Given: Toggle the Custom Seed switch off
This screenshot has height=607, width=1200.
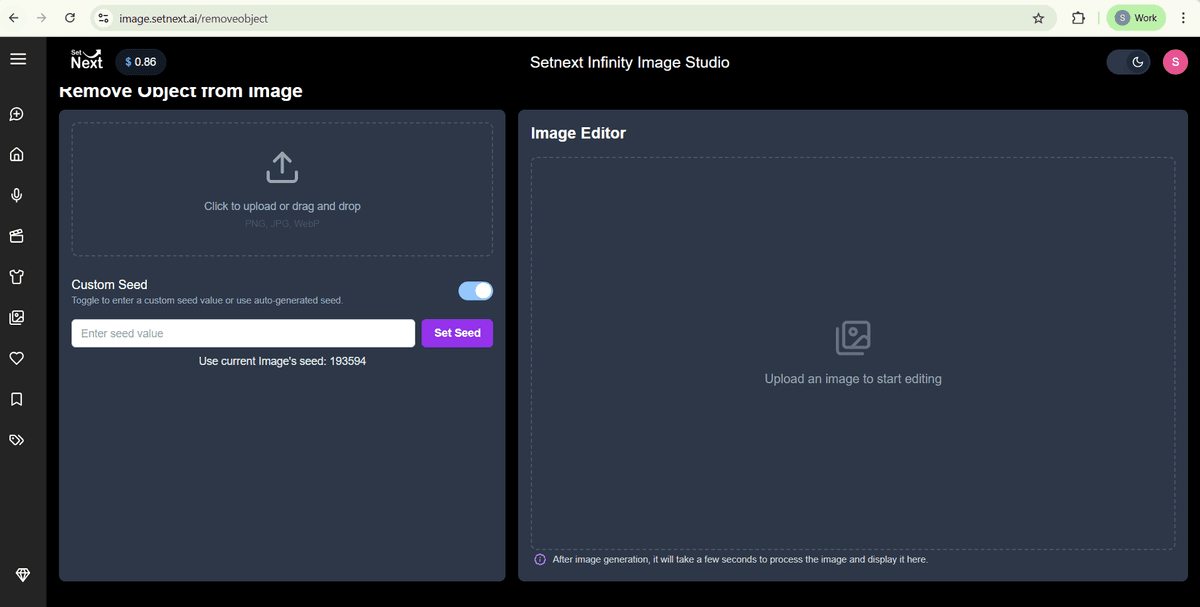Looking at the screenshot, I should (x=476, y=291).
